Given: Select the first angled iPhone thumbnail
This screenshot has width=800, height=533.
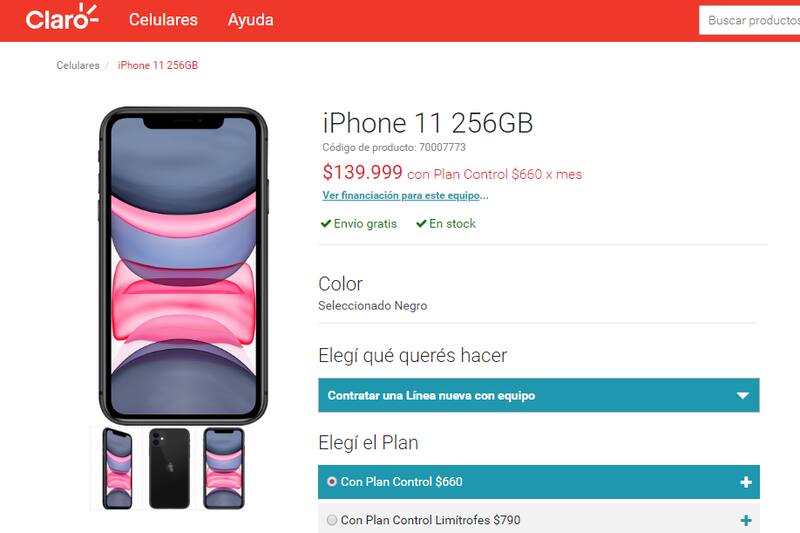Looking at the screenshot, I should (x=117, y=468).
